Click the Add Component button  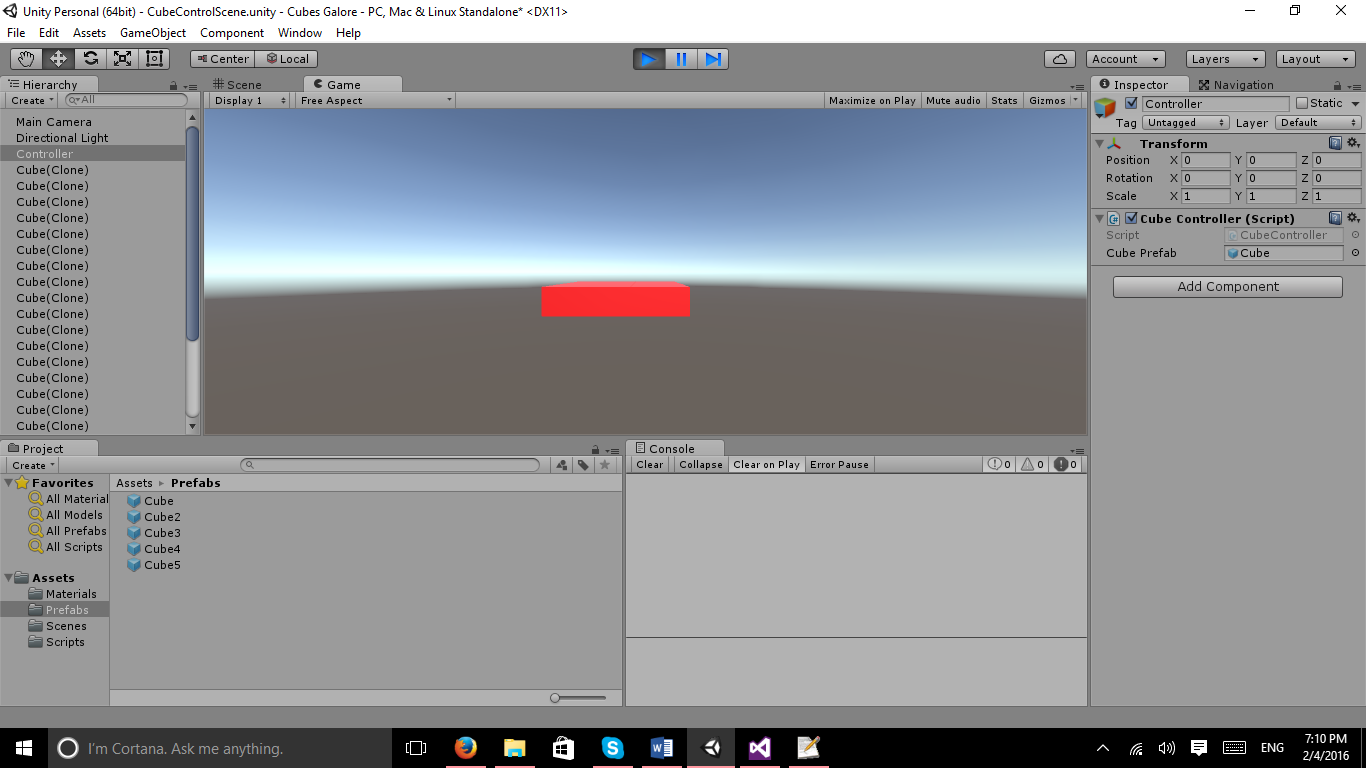point(1228,286)
